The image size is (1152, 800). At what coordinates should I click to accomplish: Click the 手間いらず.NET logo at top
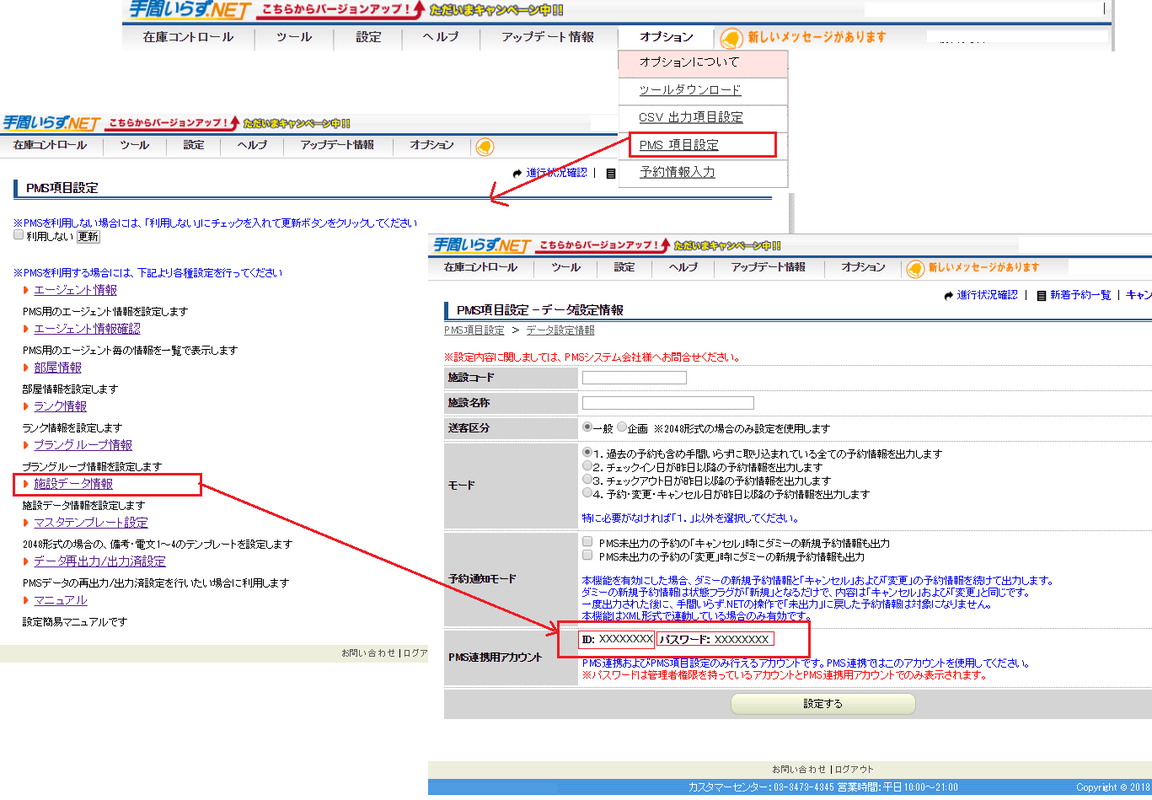(189, 10)
